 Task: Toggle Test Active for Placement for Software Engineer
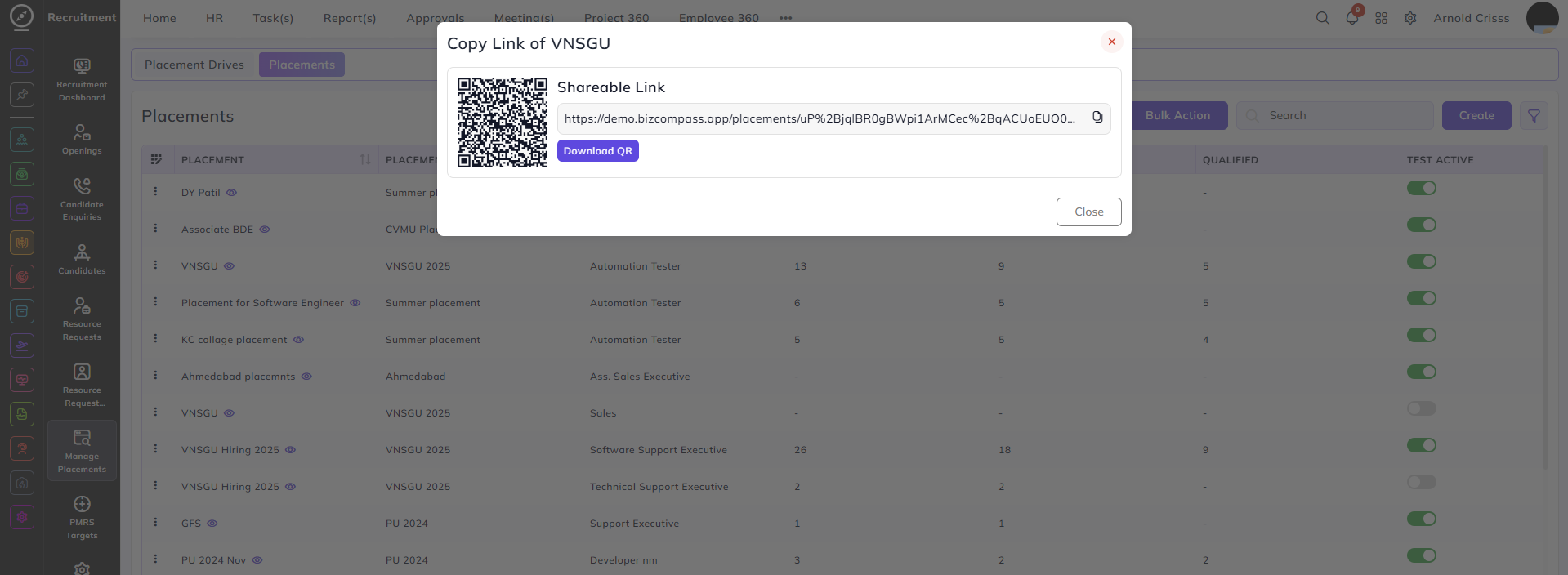coord(1421,298)
